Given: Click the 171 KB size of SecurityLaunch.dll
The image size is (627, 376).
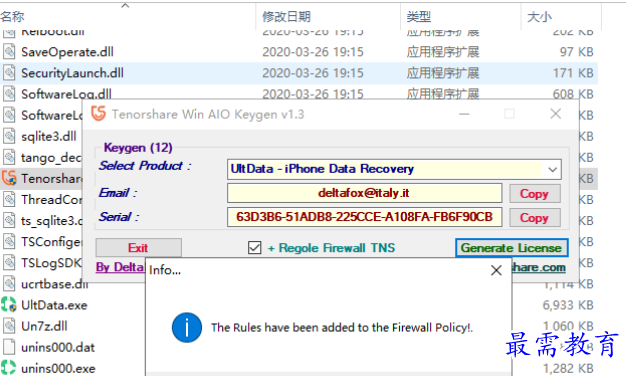Looking at the screenshot, I should click(573, 73).
